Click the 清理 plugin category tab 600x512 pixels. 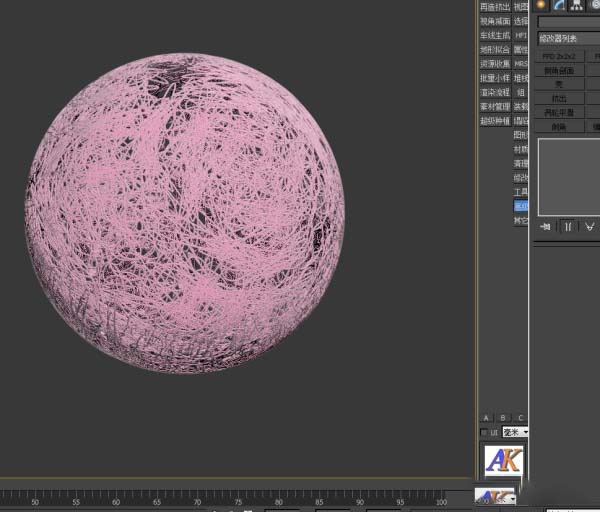coord(520,164)
